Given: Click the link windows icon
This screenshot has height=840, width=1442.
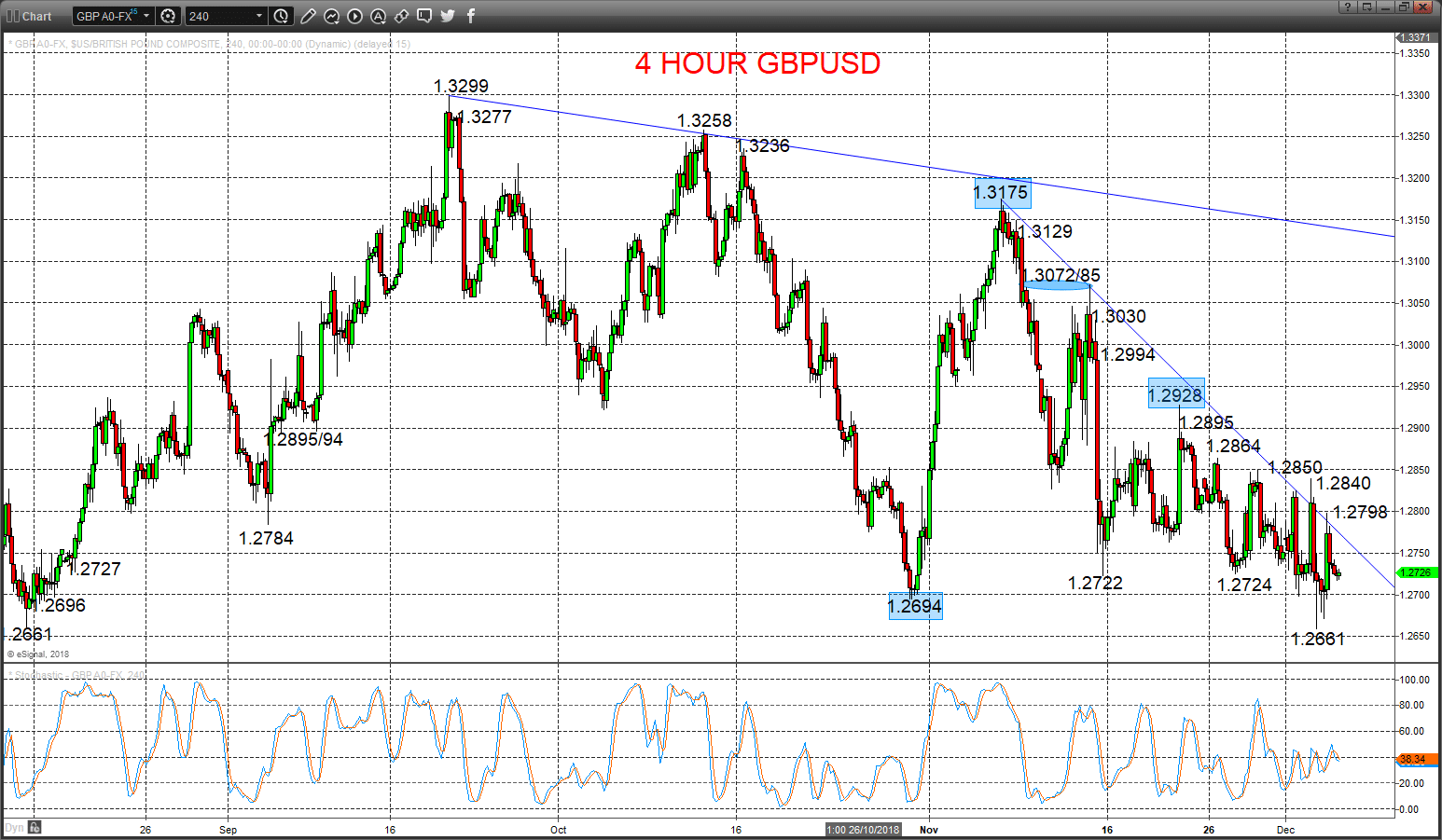Looking at the screenshot, I should point(401,16).
